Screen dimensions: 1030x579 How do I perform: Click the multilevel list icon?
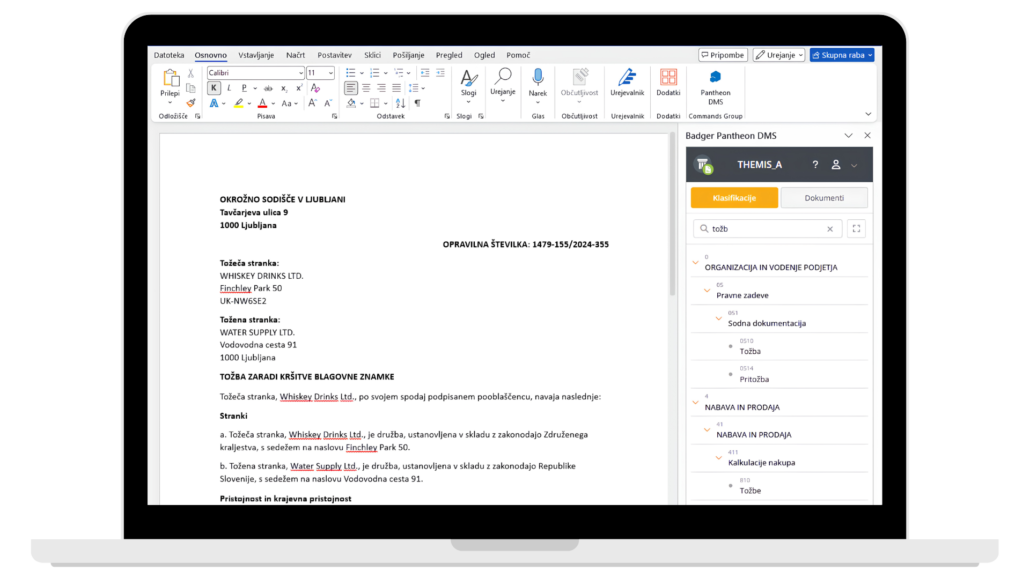click(x=399, y=73)
